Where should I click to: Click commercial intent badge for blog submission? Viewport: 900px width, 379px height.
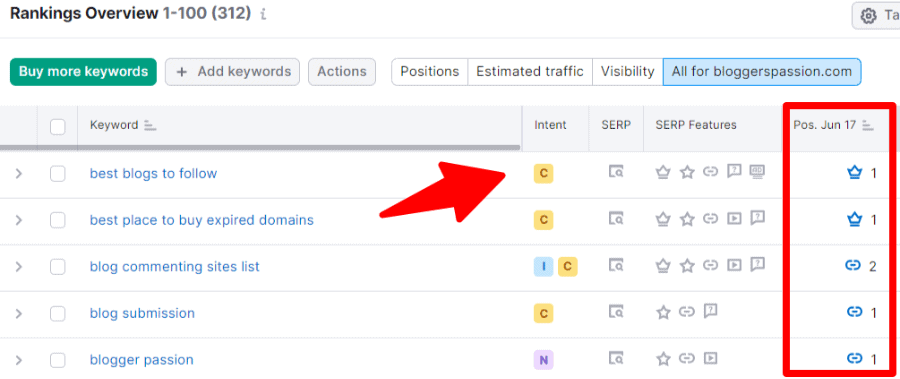tap(543, 313)
